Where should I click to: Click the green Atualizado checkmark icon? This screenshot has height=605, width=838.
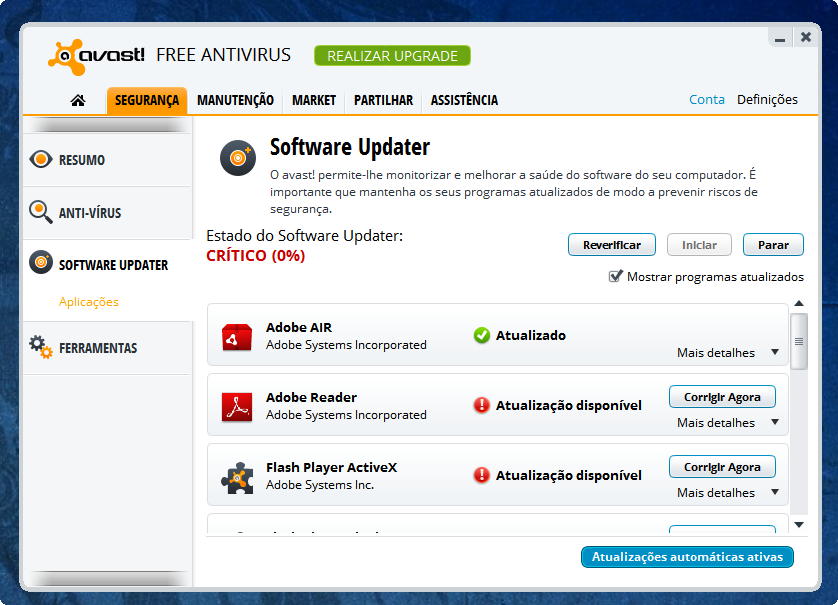pos(482,335)
